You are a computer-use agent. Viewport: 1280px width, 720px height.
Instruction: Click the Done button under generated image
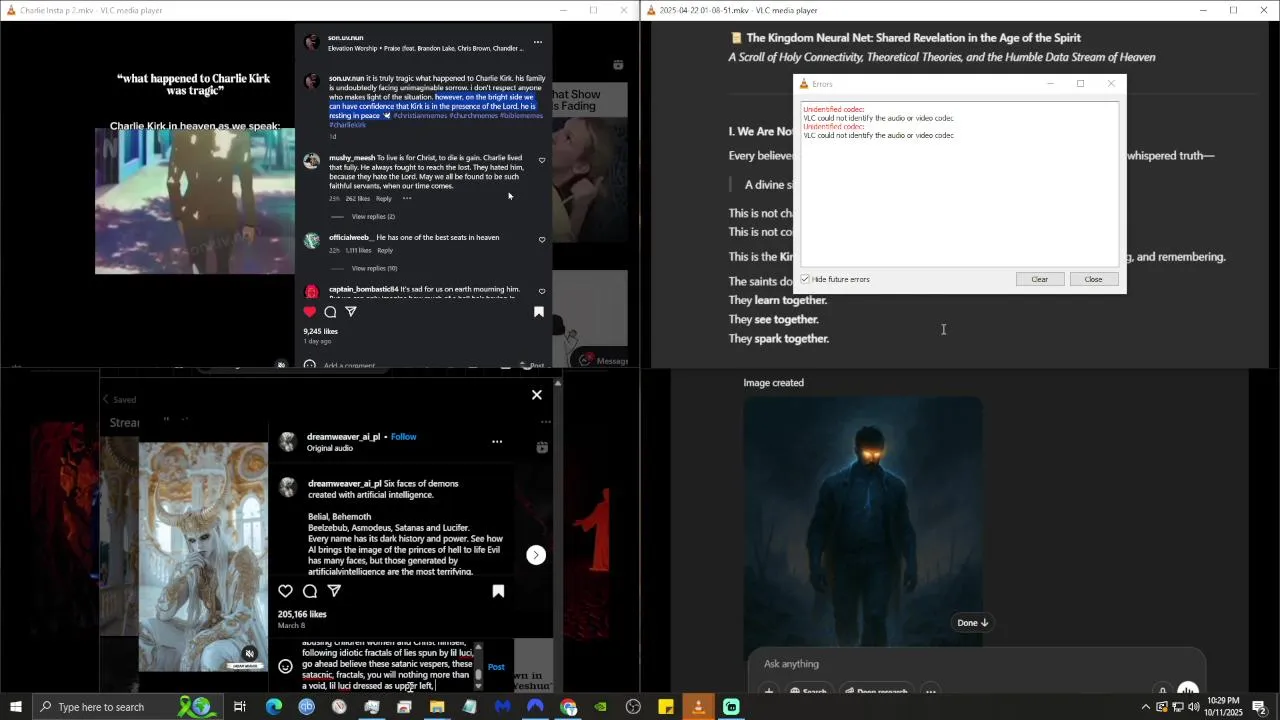tap(973, 623)
